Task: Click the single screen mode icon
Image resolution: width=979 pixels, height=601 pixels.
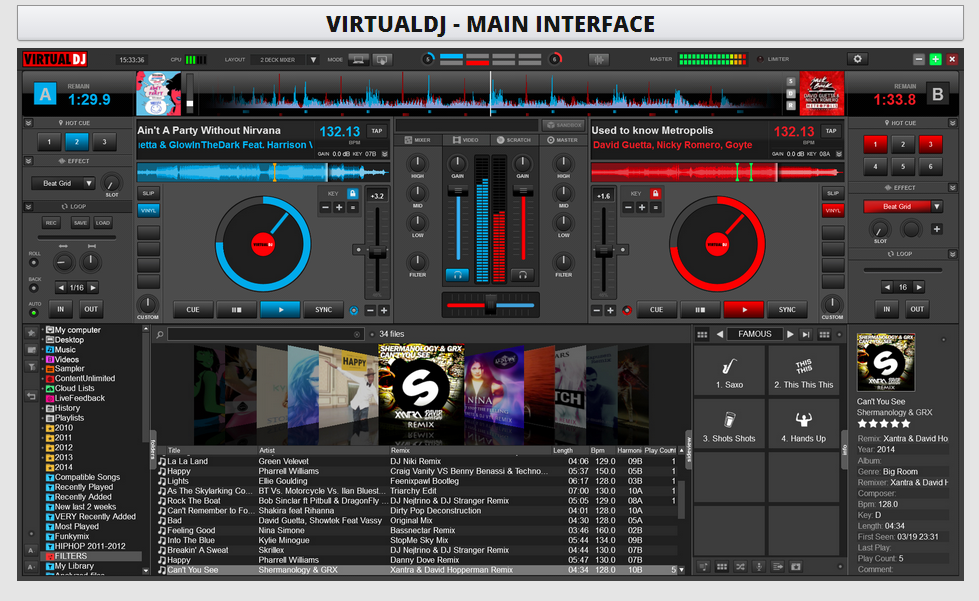Action: coord(358,59)
